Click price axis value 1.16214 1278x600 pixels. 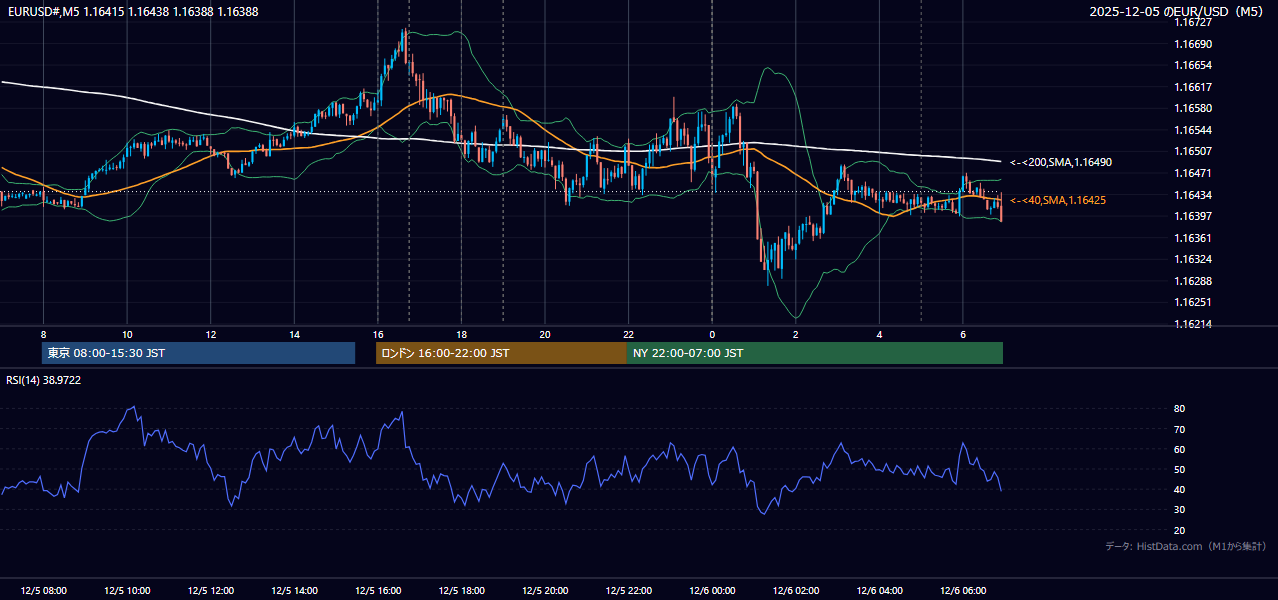tap(1194, 324)
